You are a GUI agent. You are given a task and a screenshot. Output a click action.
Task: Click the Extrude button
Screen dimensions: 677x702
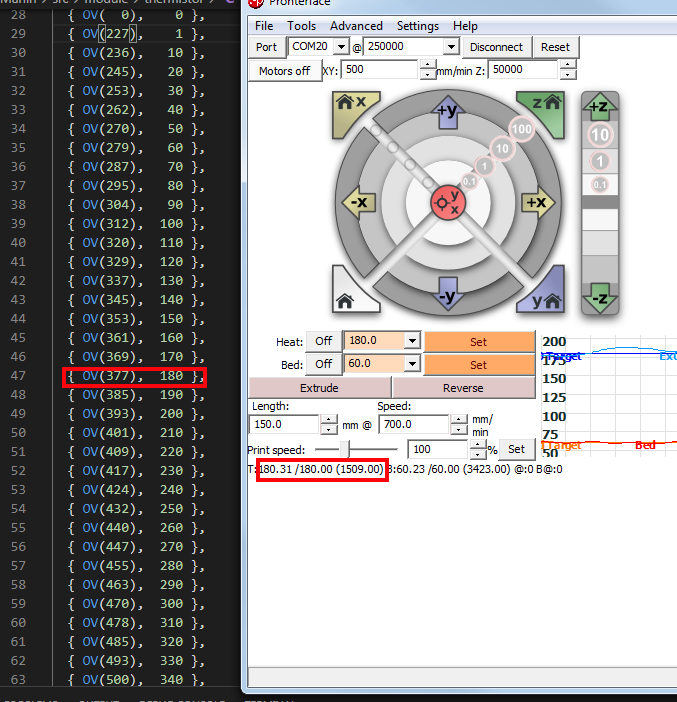point(320,388)
